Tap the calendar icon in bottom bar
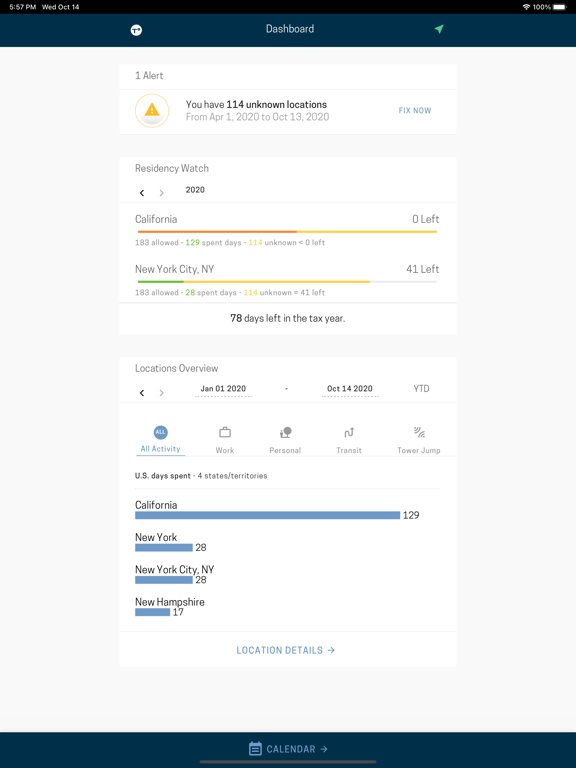 pyautogui.click(x=255, y=748)
